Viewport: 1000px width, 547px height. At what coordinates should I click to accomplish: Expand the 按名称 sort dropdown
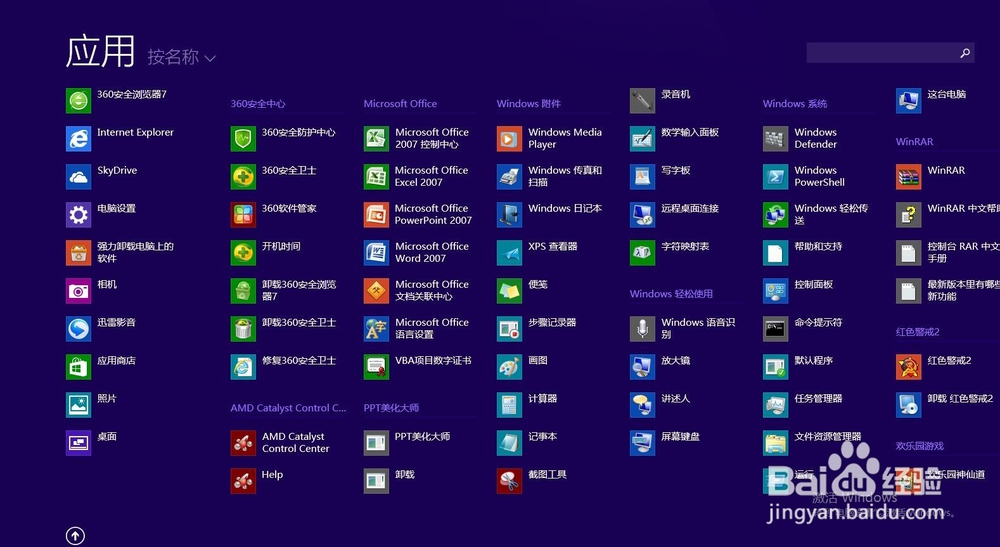[182, 57]
